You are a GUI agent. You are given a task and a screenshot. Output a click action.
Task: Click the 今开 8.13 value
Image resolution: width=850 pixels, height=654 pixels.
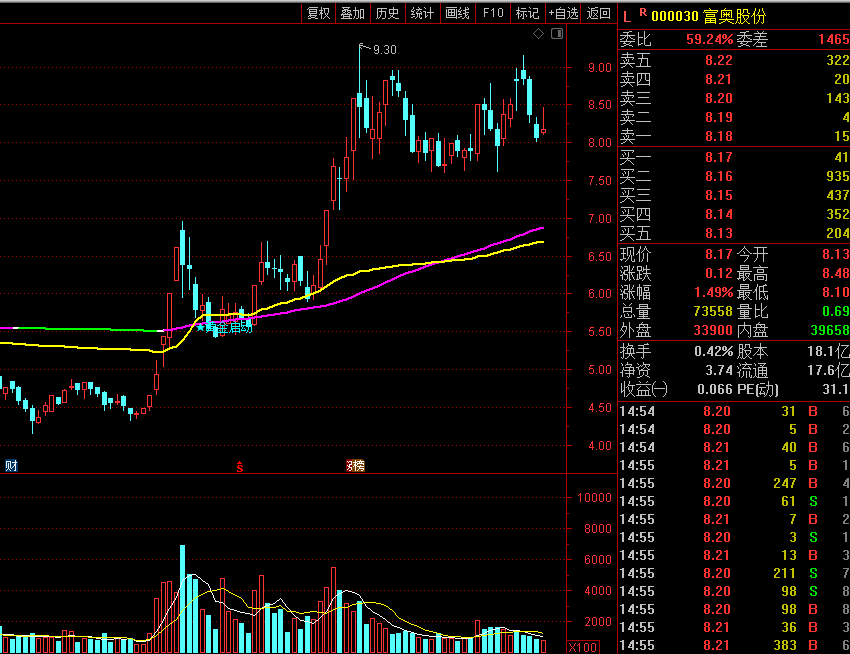835,254
